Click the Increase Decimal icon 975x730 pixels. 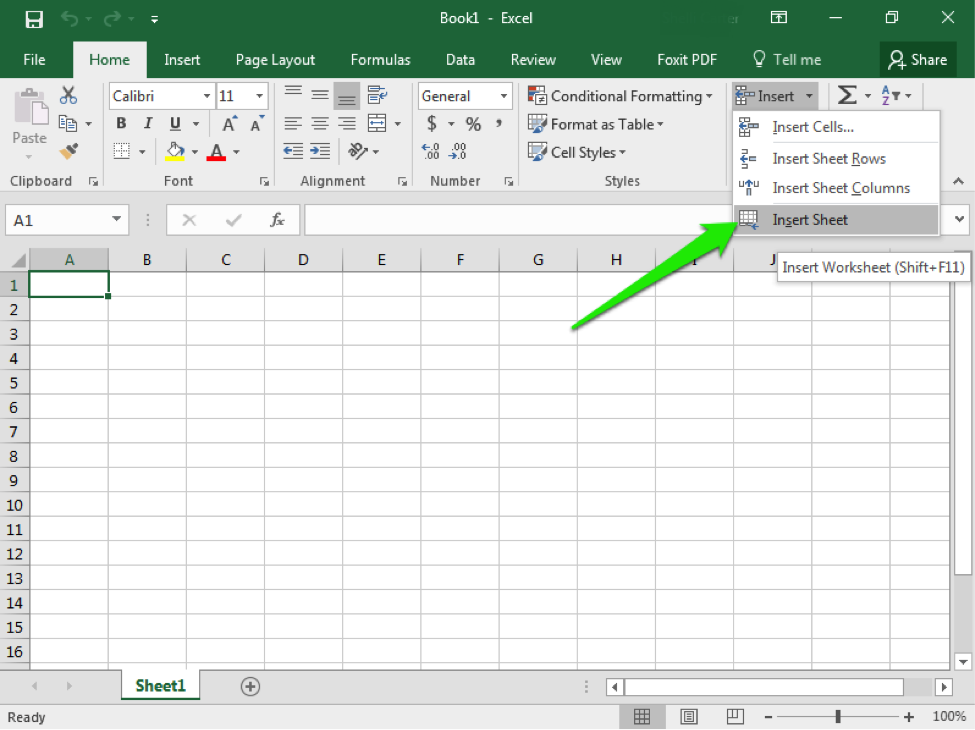coord(430,151)
